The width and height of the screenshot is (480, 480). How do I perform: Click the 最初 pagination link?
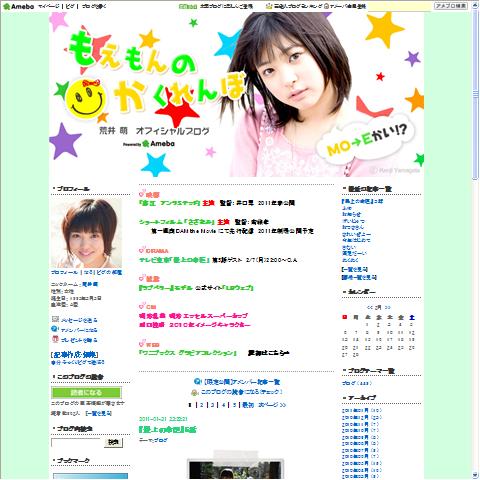pyautogui.click(x=248, y=405)
